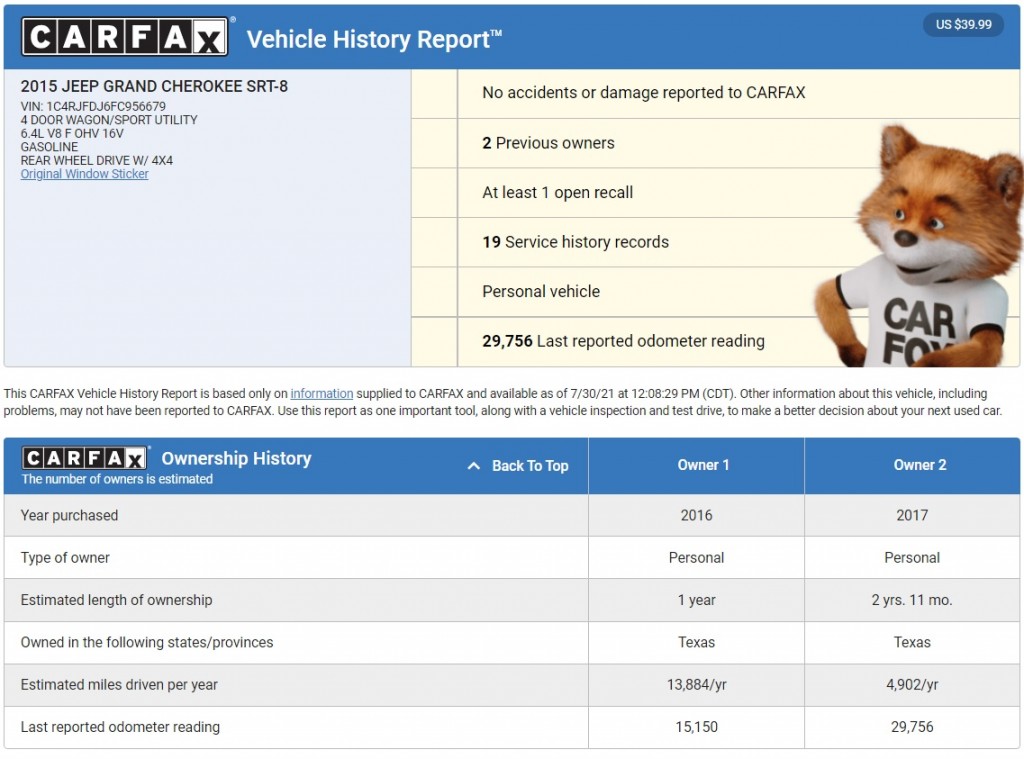
Task: Click the Owner 1 column header
Action: 697,465
